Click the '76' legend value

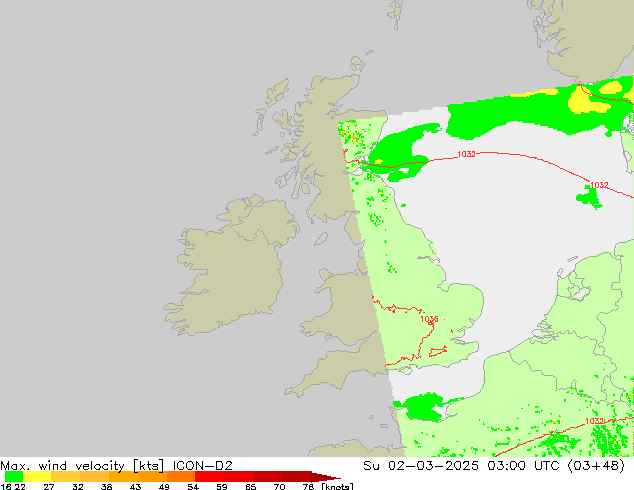[x=308, y=486]
